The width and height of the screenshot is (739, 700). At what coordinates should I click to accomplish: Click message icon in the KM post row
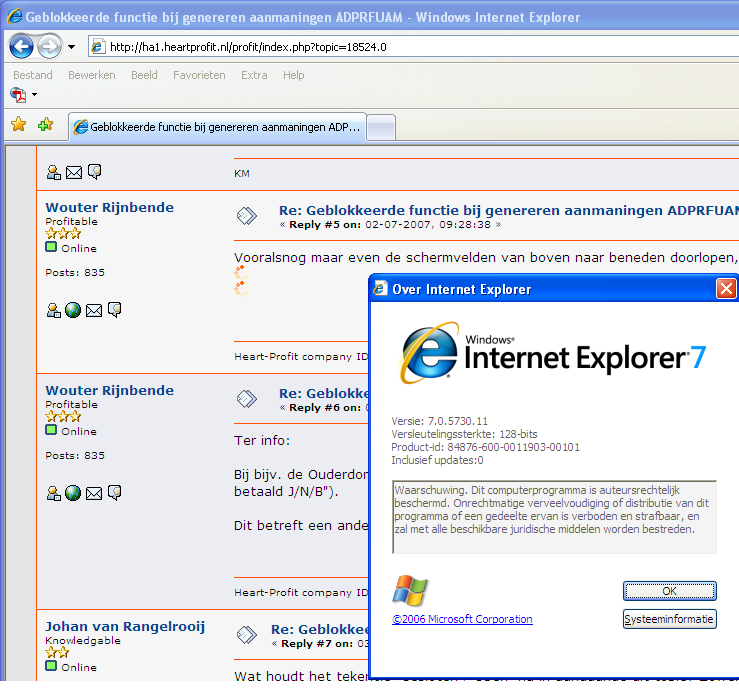[95, 172]
